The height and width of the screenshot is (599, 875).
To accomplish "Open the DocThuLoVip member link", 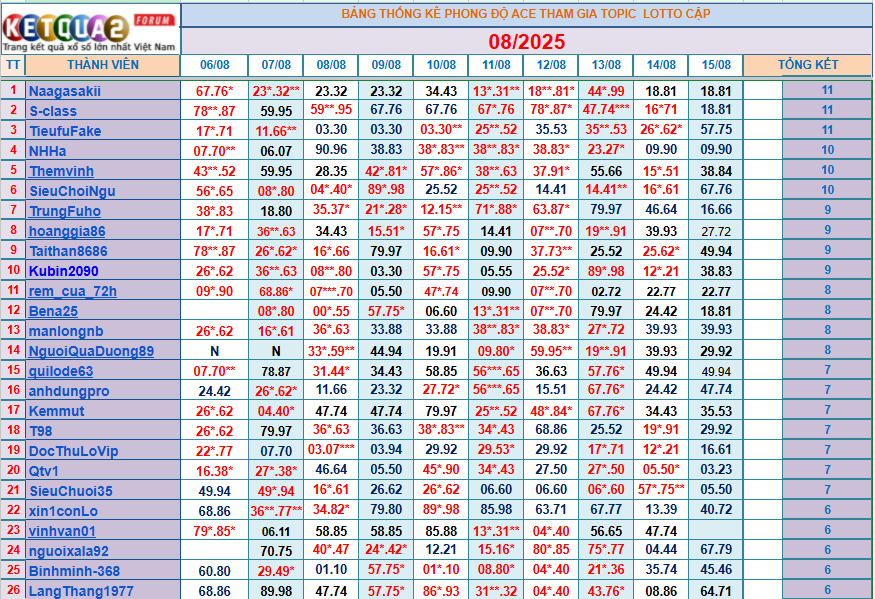I will tap(74, 451).
